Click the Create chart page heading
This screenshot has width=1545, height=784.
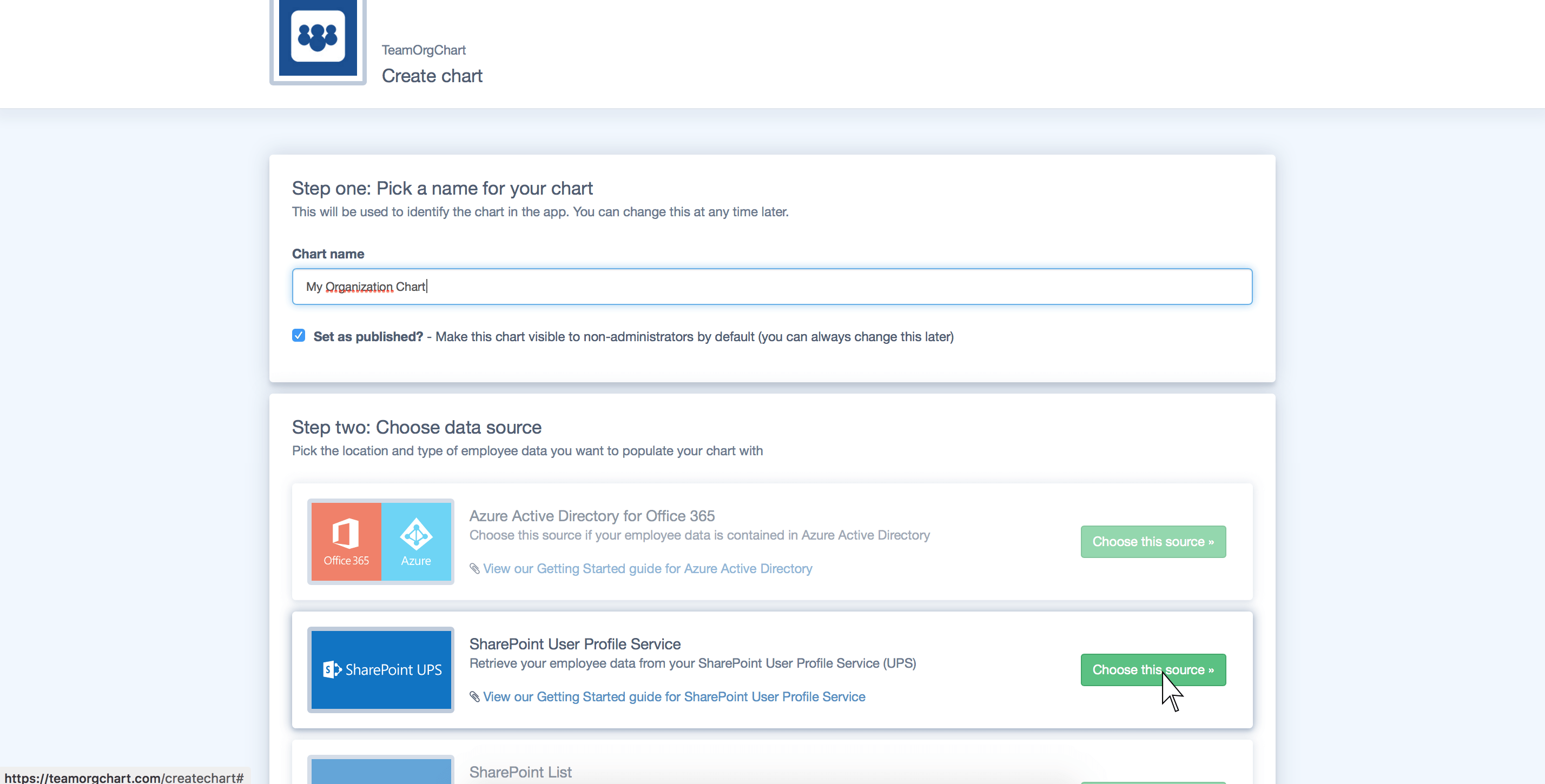coord(432,76)
